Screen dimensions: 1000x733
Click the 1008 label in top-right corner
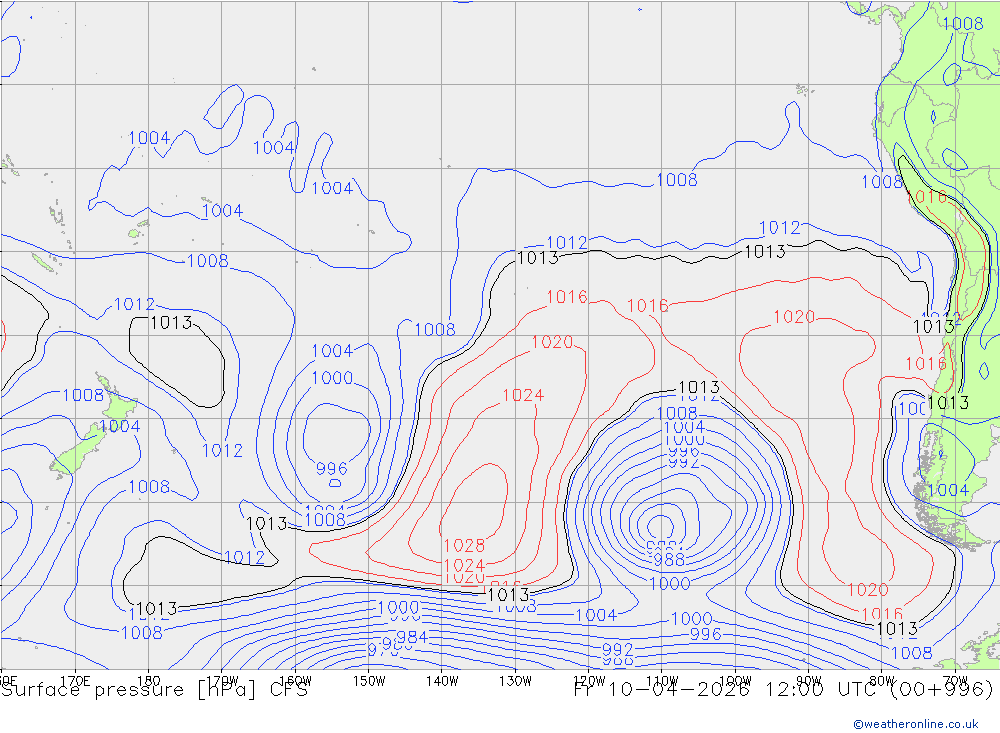click(963, 24)
